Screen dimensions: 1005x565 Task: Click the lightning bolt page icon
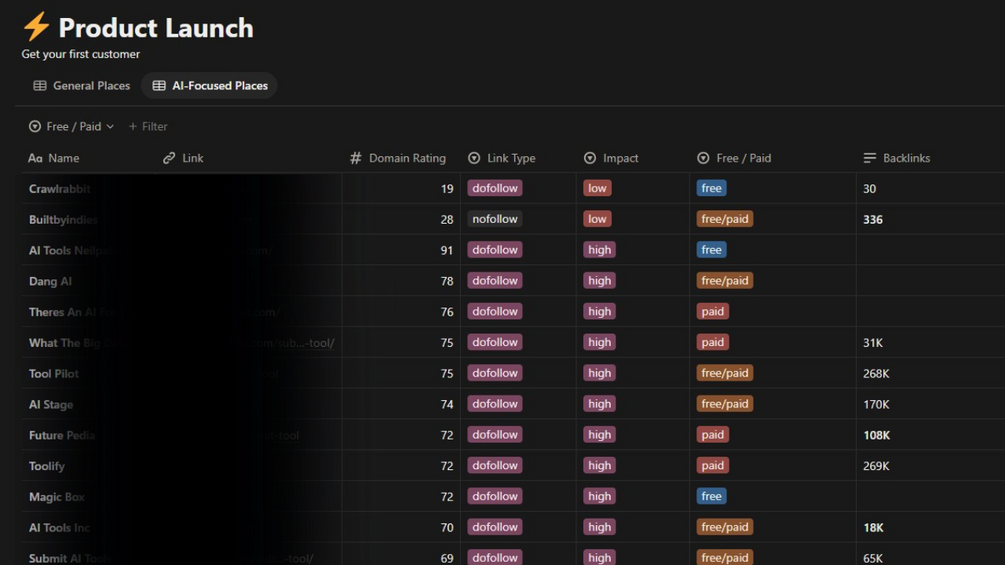point(36,26)
